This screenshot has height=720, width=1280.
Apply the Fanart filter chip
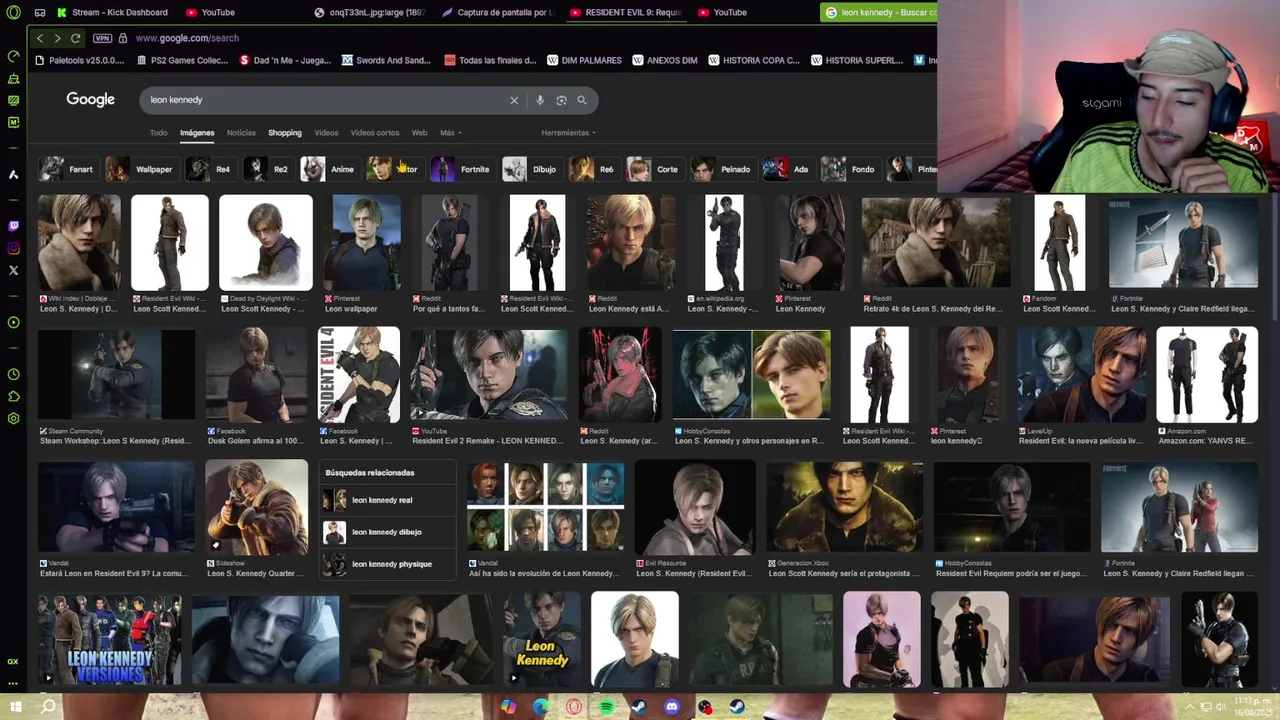point(67,169)
